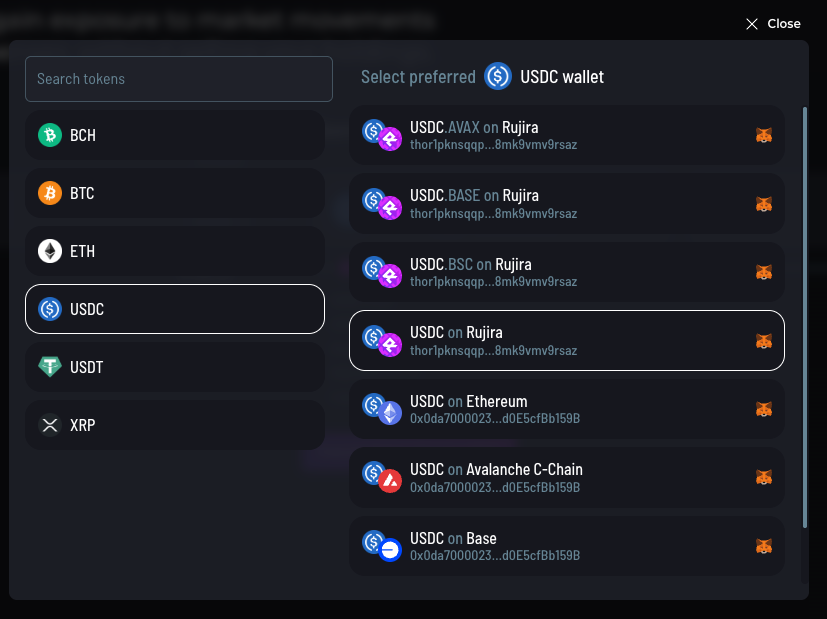Click the wallet list scrollbar
Viewport: 827px width, 619px height.
tap(805, 315)
